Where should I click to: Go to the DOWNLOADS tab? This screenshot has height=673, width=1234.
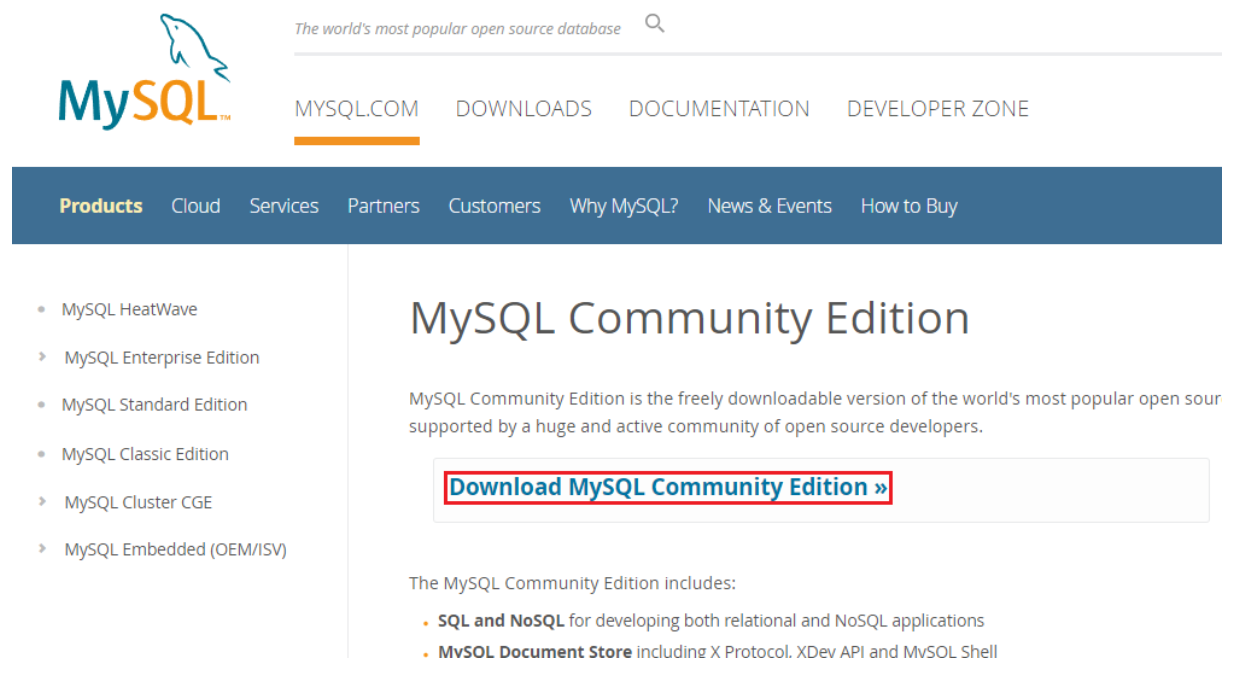tap(524, 109)
